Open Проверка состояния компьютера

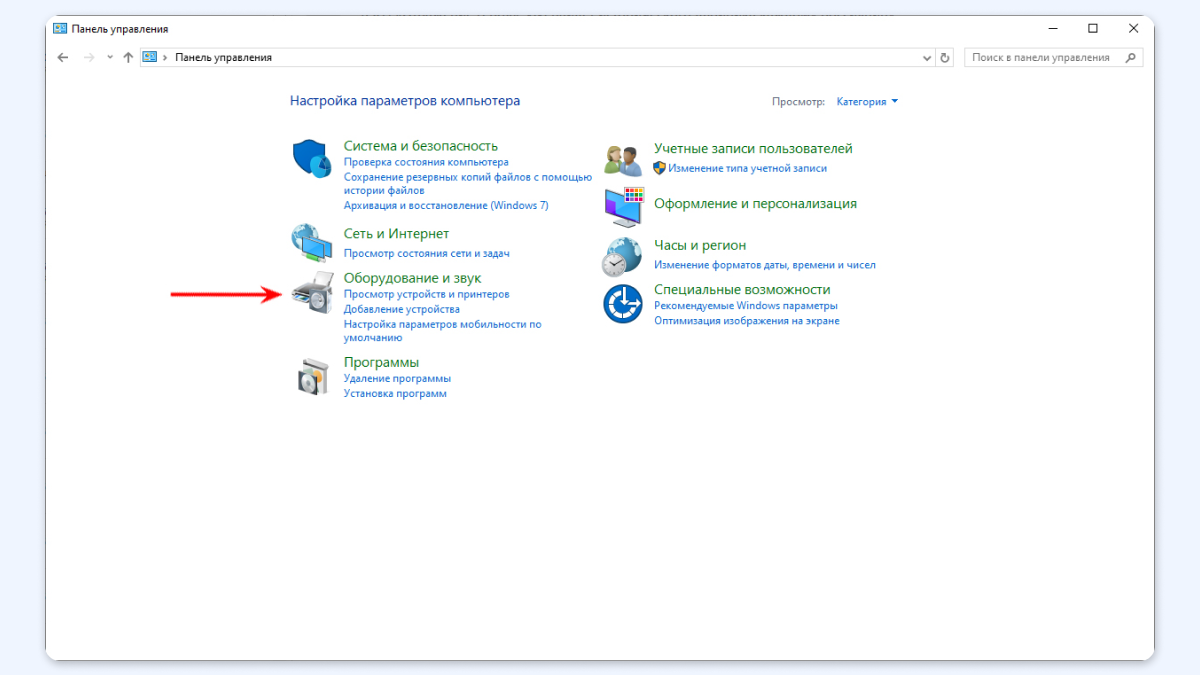tap(426, 162)
